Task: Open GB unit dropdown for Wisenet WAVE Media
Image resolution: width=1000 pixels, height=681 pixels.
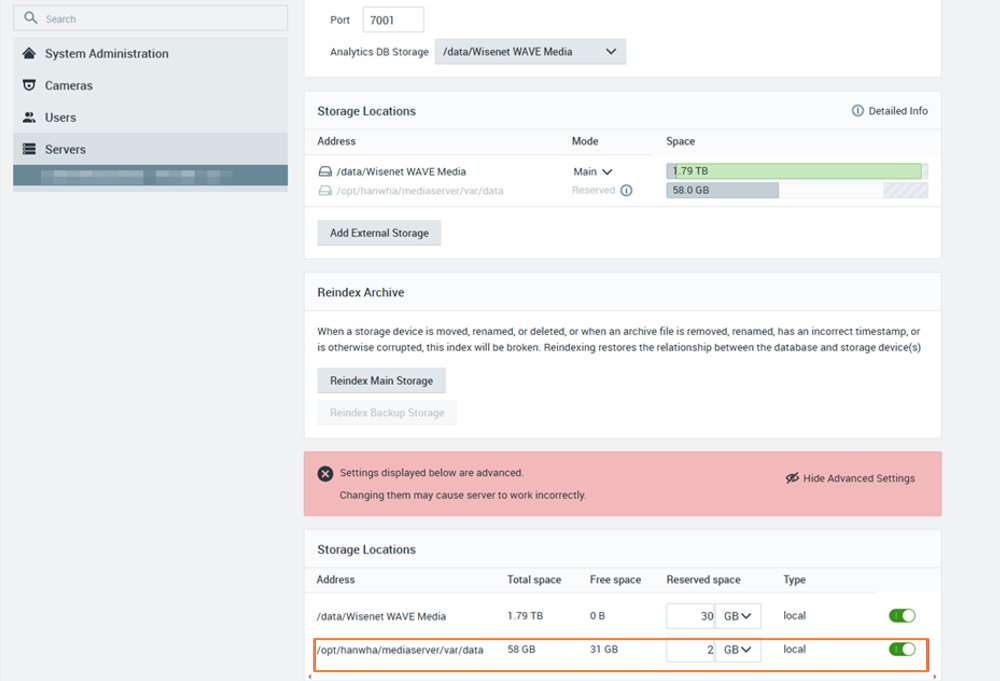Action: (x=738, y=616)
